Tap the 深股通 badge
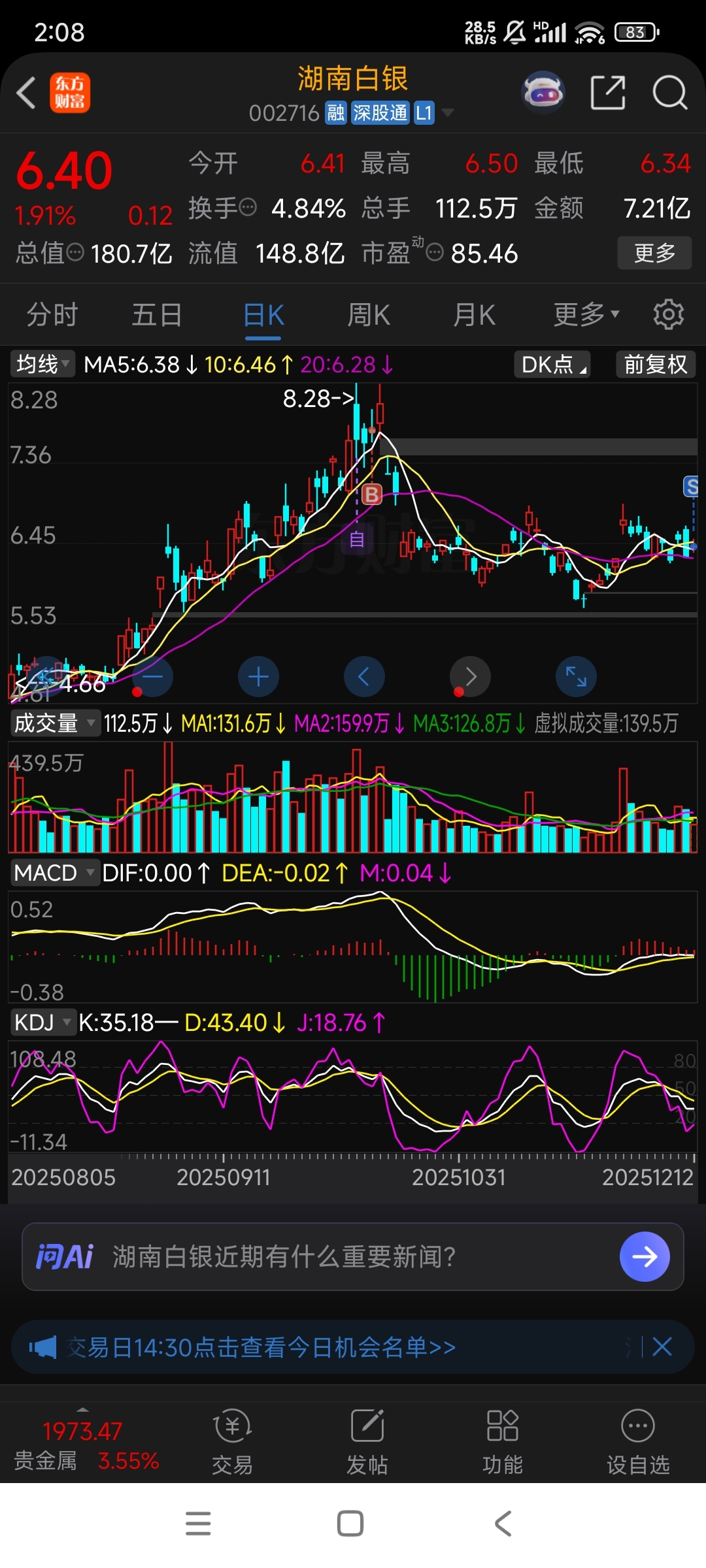The image size is (706, 1568). (380, 113)
